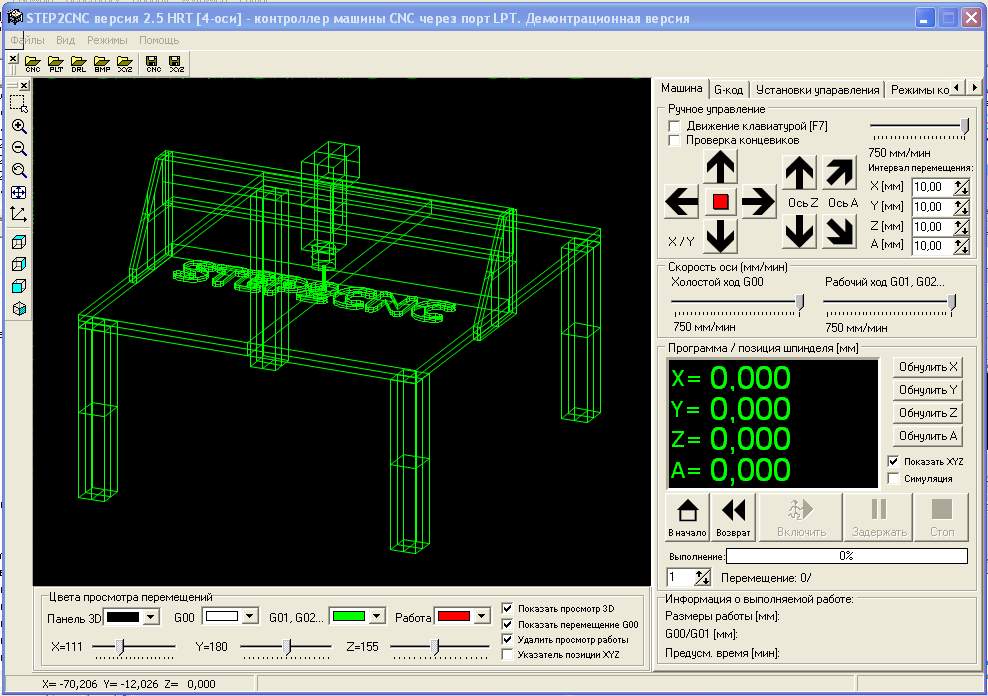
Task: Open DRL file toolbar icon
Action: point(79,64)
